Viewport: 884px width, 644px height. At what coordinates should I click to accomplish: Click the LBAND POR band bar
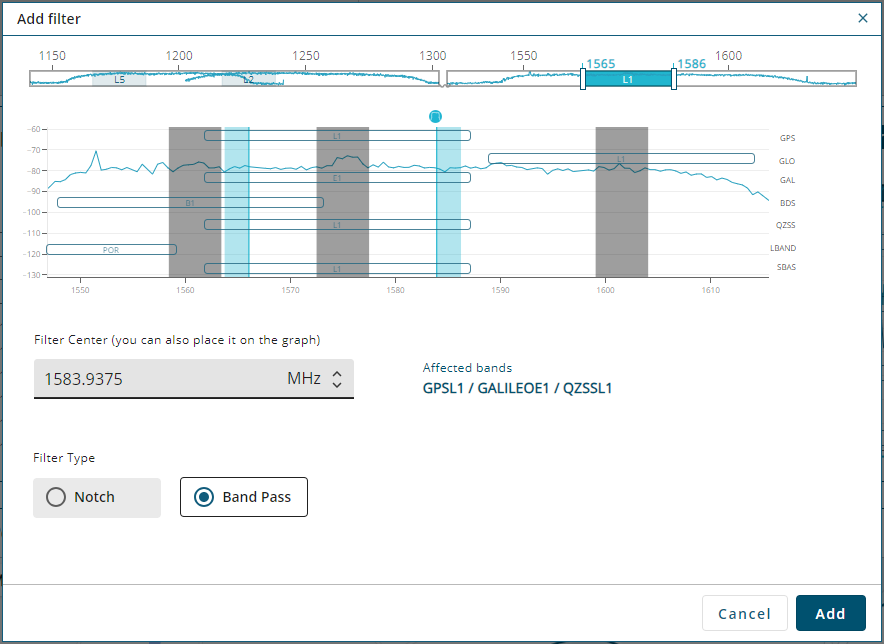click(111, 249)
